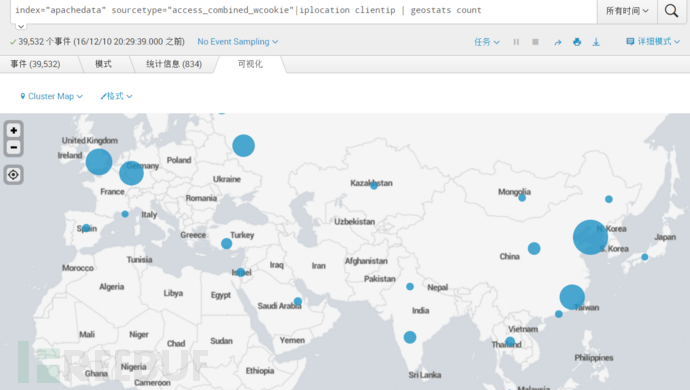
Task: Select the cluster bubble in southern India
Action: click(x=410, y=337)
